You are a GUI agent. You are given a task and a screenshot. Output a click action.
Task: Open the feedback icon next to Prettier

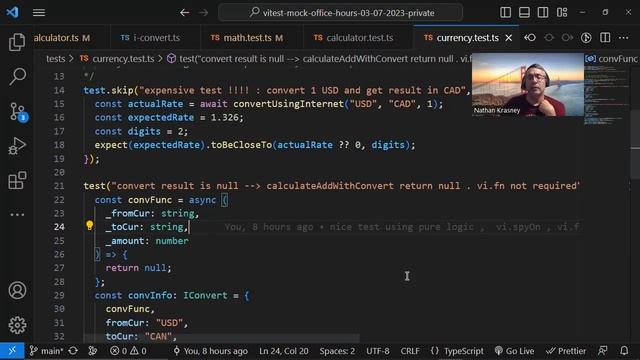pos(603,351)
